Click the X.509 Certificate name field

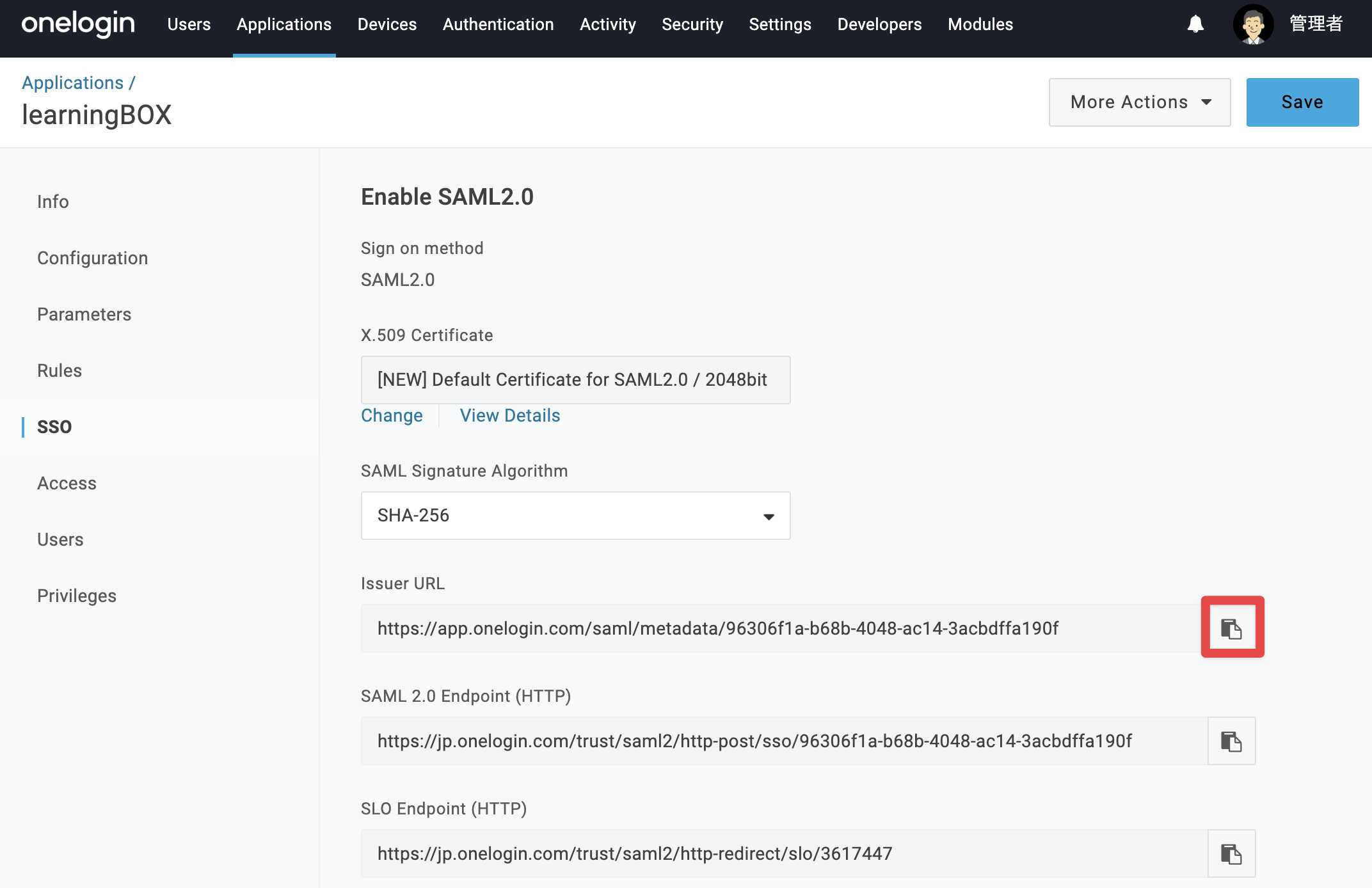pos(576,380)
